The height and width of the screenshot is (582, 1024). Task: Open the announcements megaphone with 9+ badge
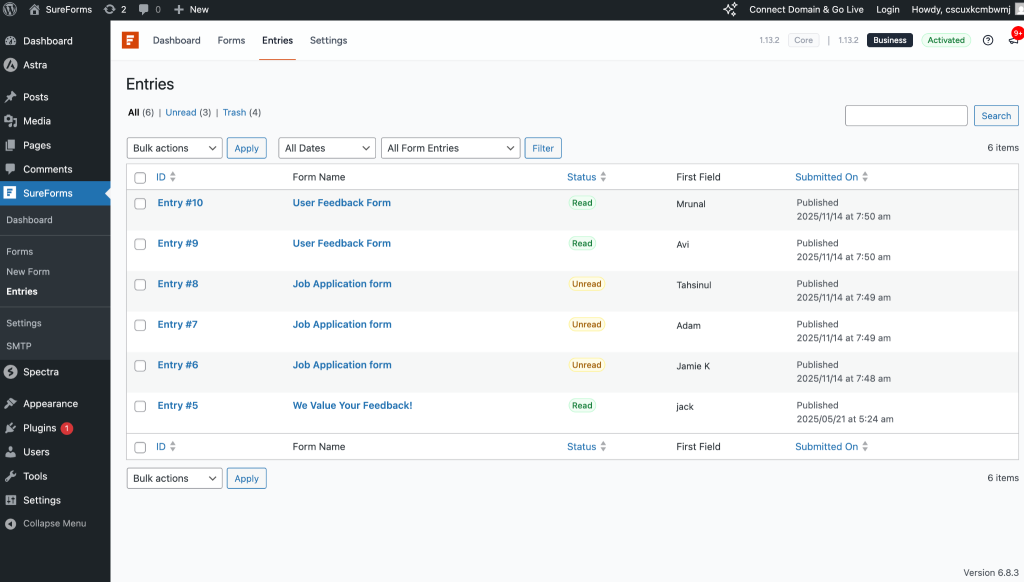click(x=1013, y=40)
